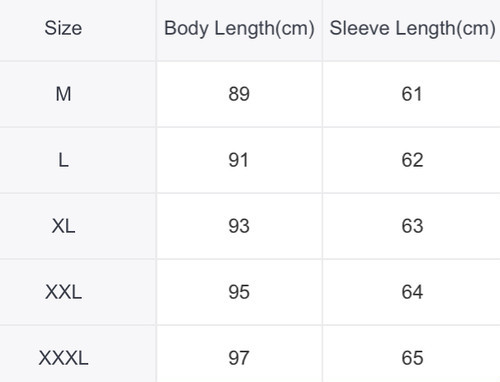
Task: Select the M size row label
Action: [x=63, y=94]
